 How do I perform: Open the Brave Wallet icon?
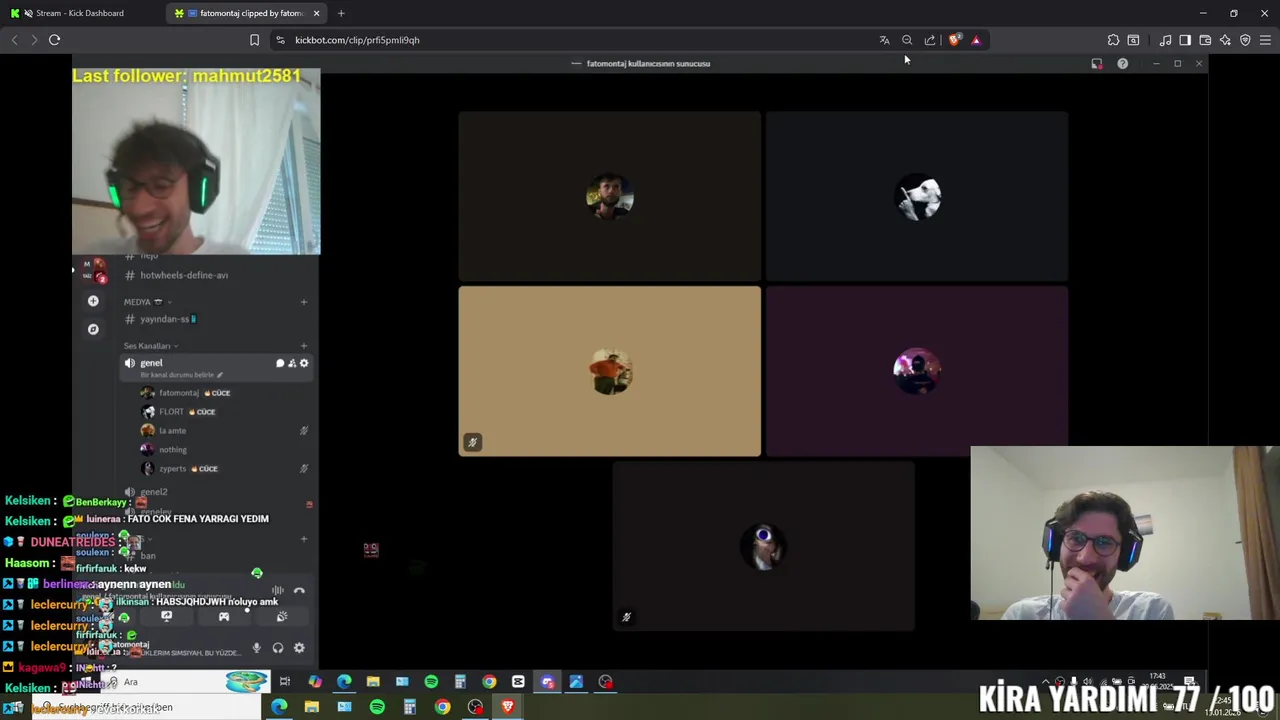pos(1205,40)
